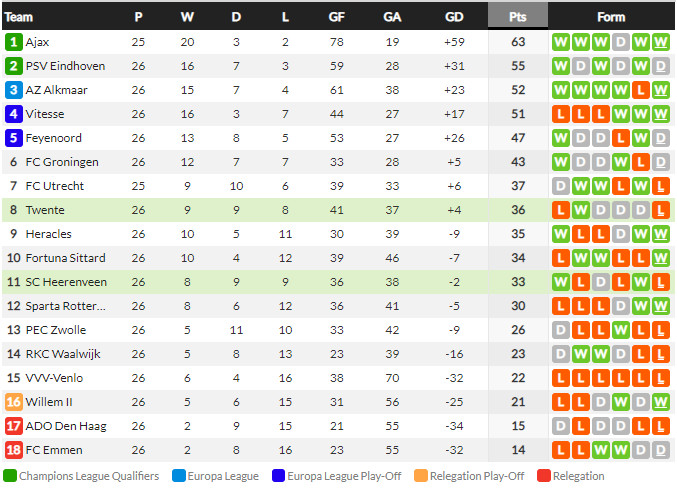Click Feyenoord's blue position 5 badge
The image size is (677, 492).
point(13,138)
